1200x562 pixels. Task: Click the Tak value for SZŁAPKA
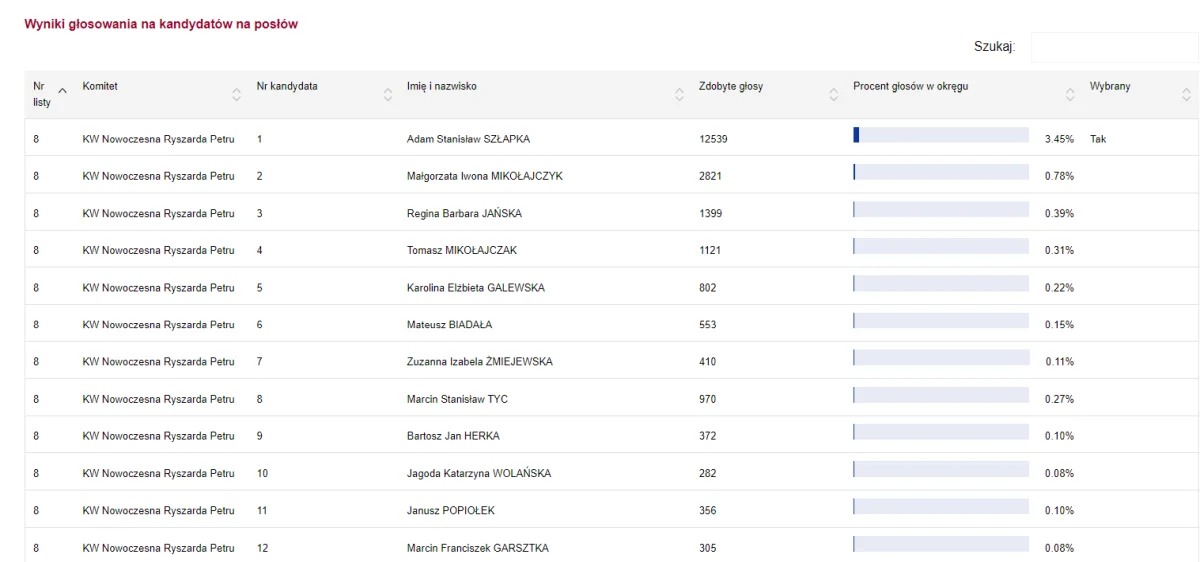1098,139
